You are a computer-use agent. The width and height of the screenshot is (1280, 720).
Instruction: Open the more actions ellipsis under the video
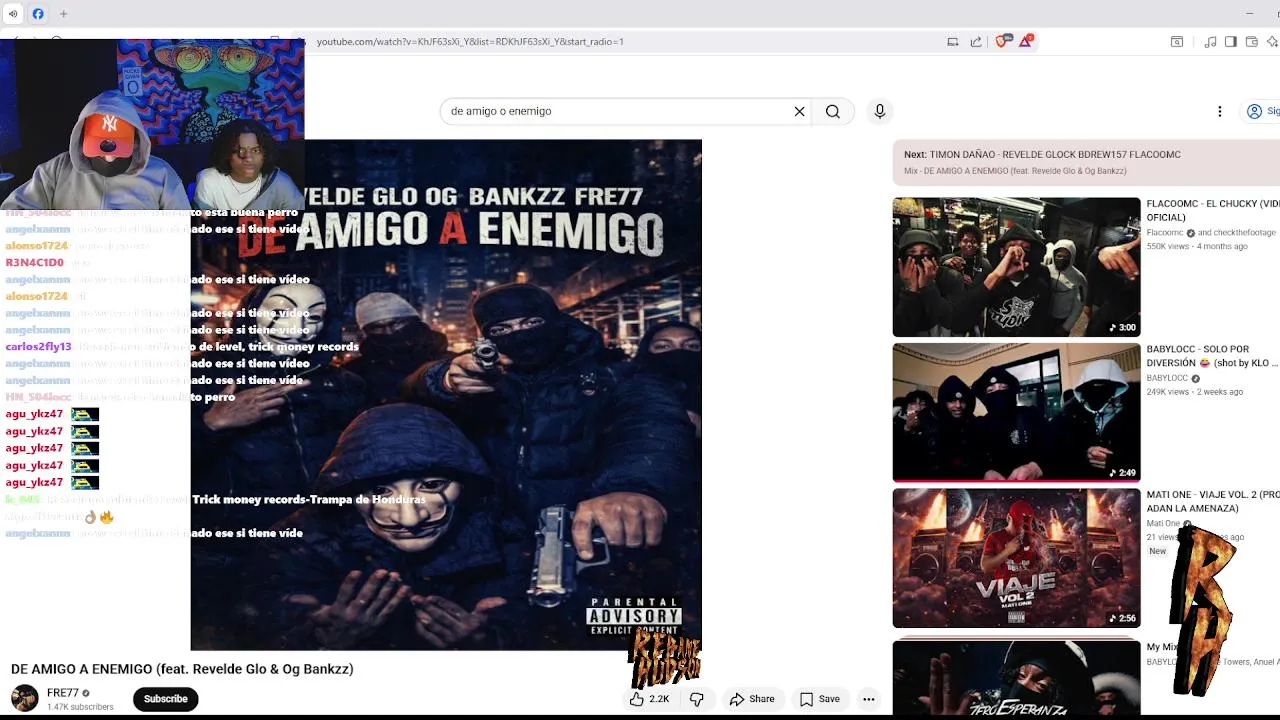(869, 699)
